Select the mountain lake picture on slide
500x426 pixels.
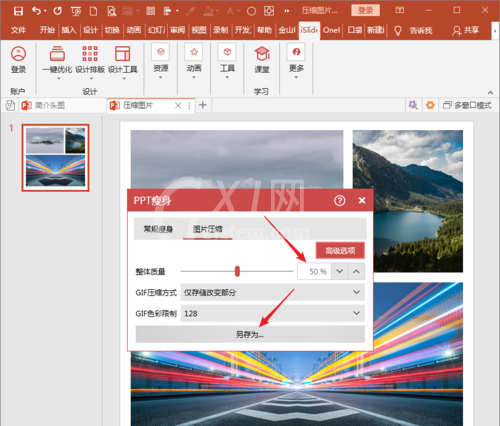click(408, 201)
